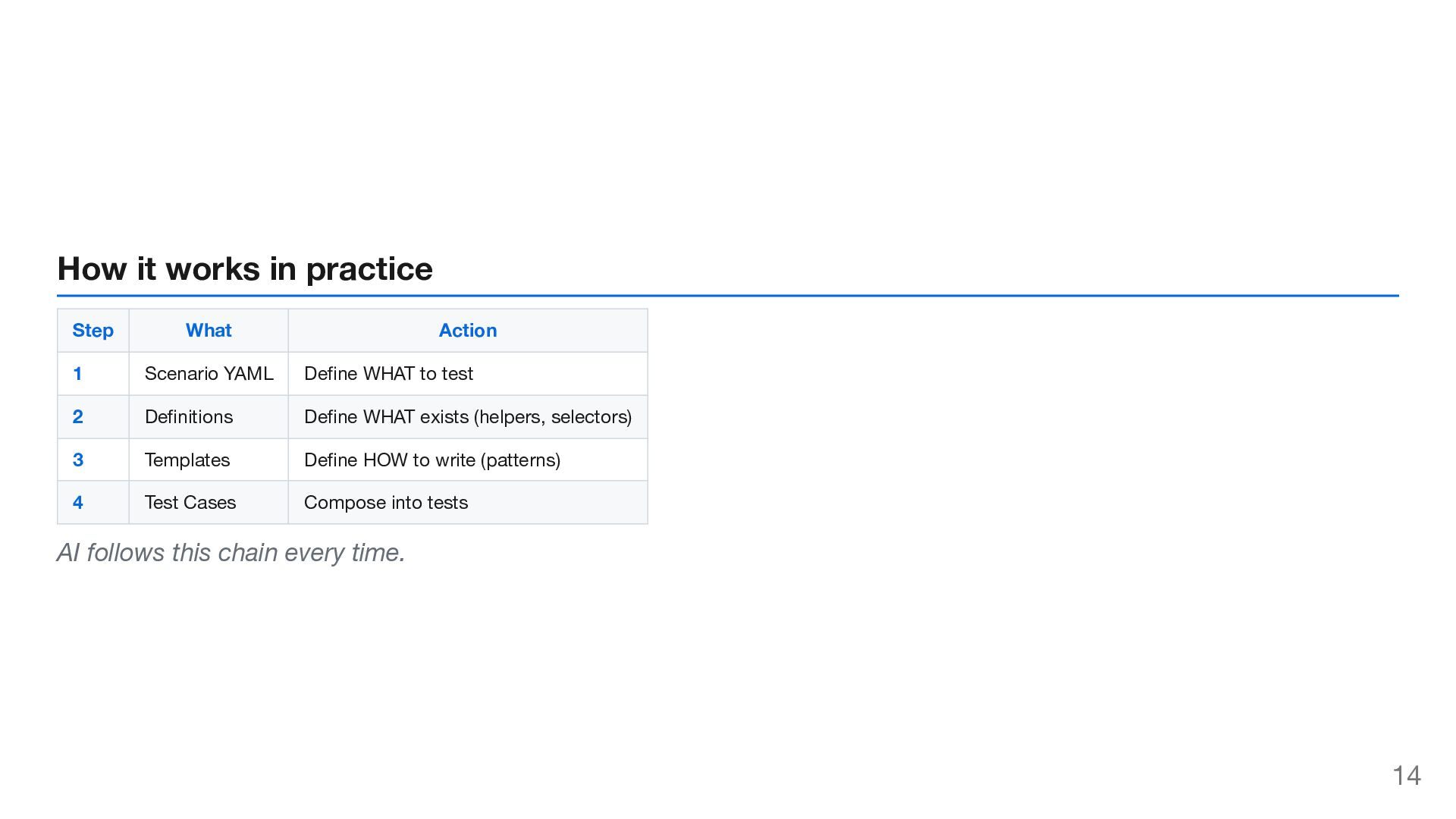Click step number 3 in the table
1456x819 pixels.
click(77, 460)
